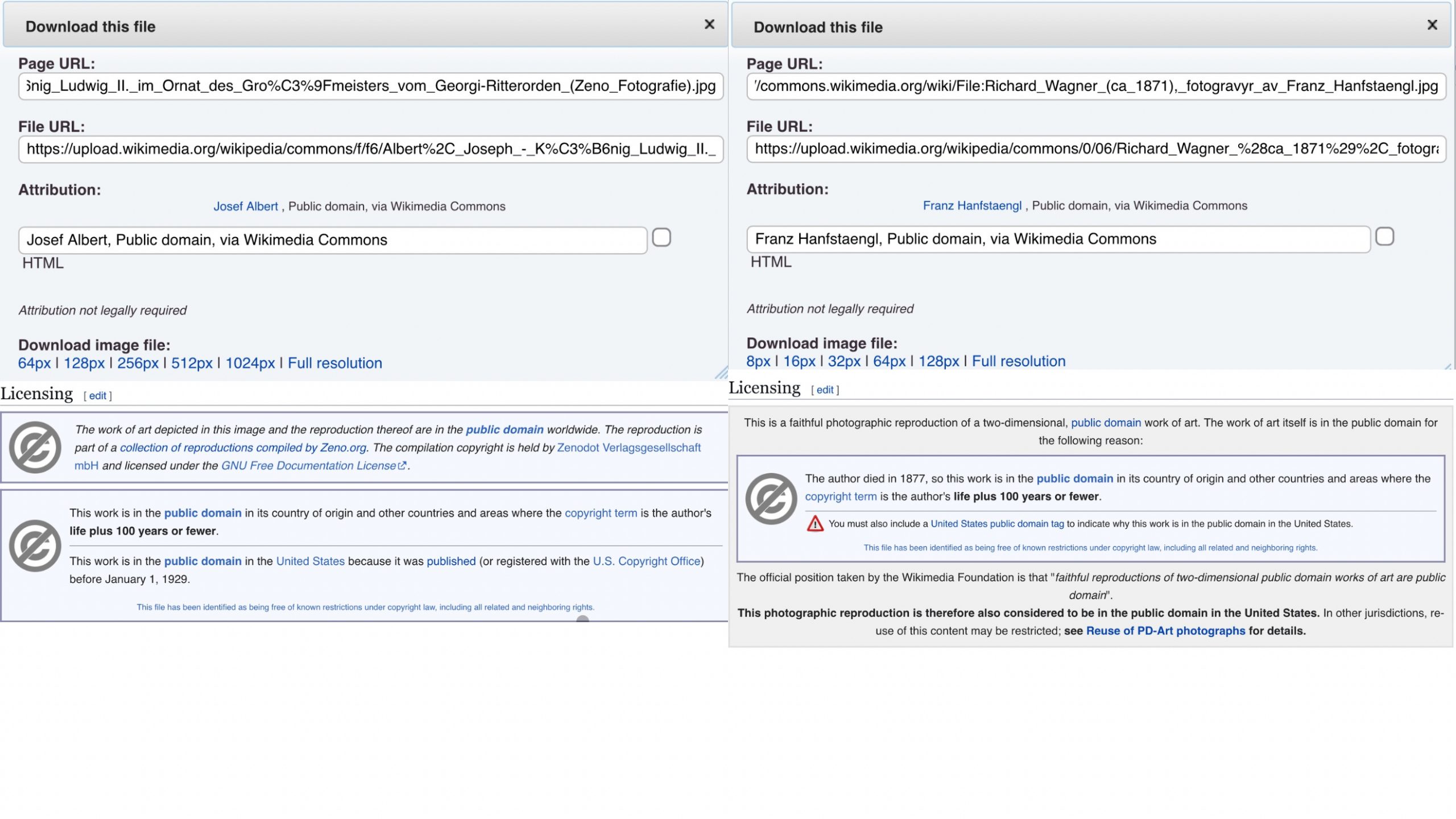Close the left Download this file dialog
The width and height of the screenshot is (1456, 819).
pos(709,24)
